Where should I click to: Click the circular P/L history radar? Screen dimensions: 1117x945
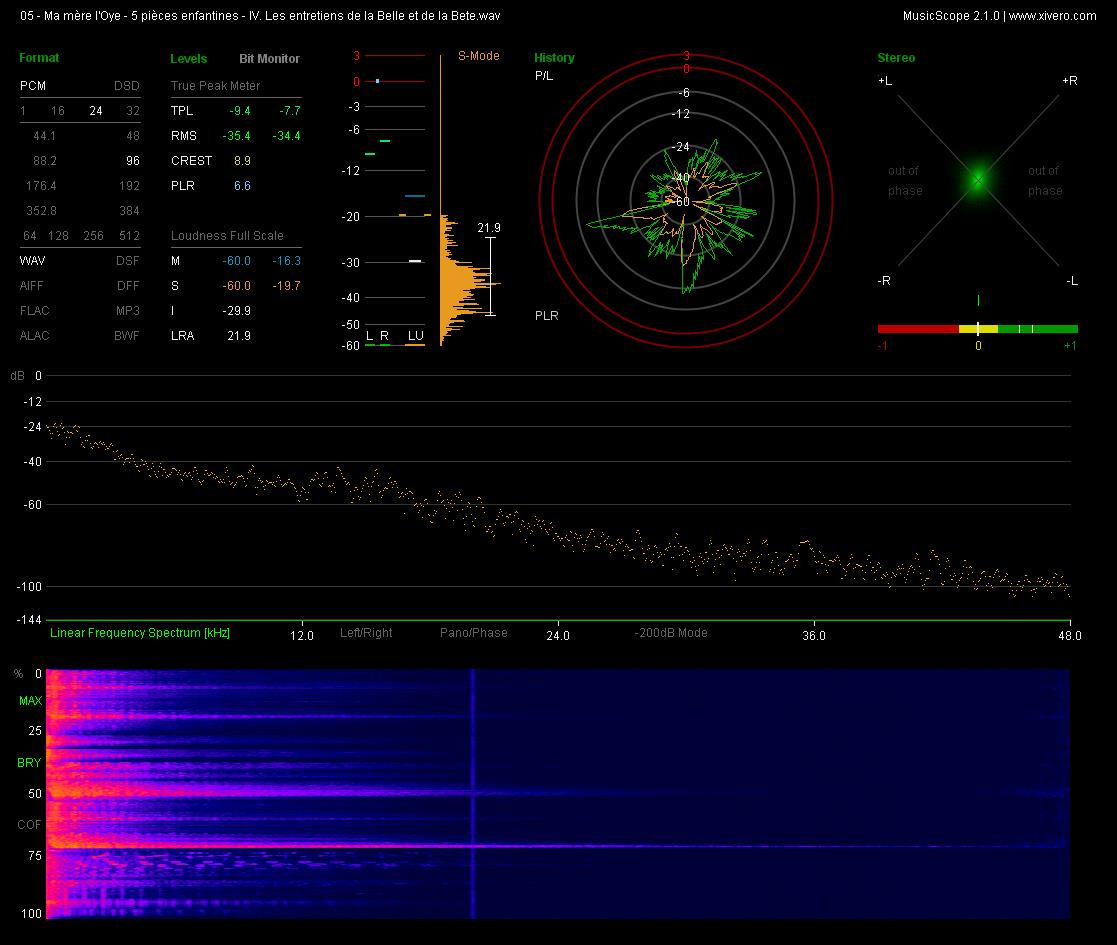click(x=685, y=201)
